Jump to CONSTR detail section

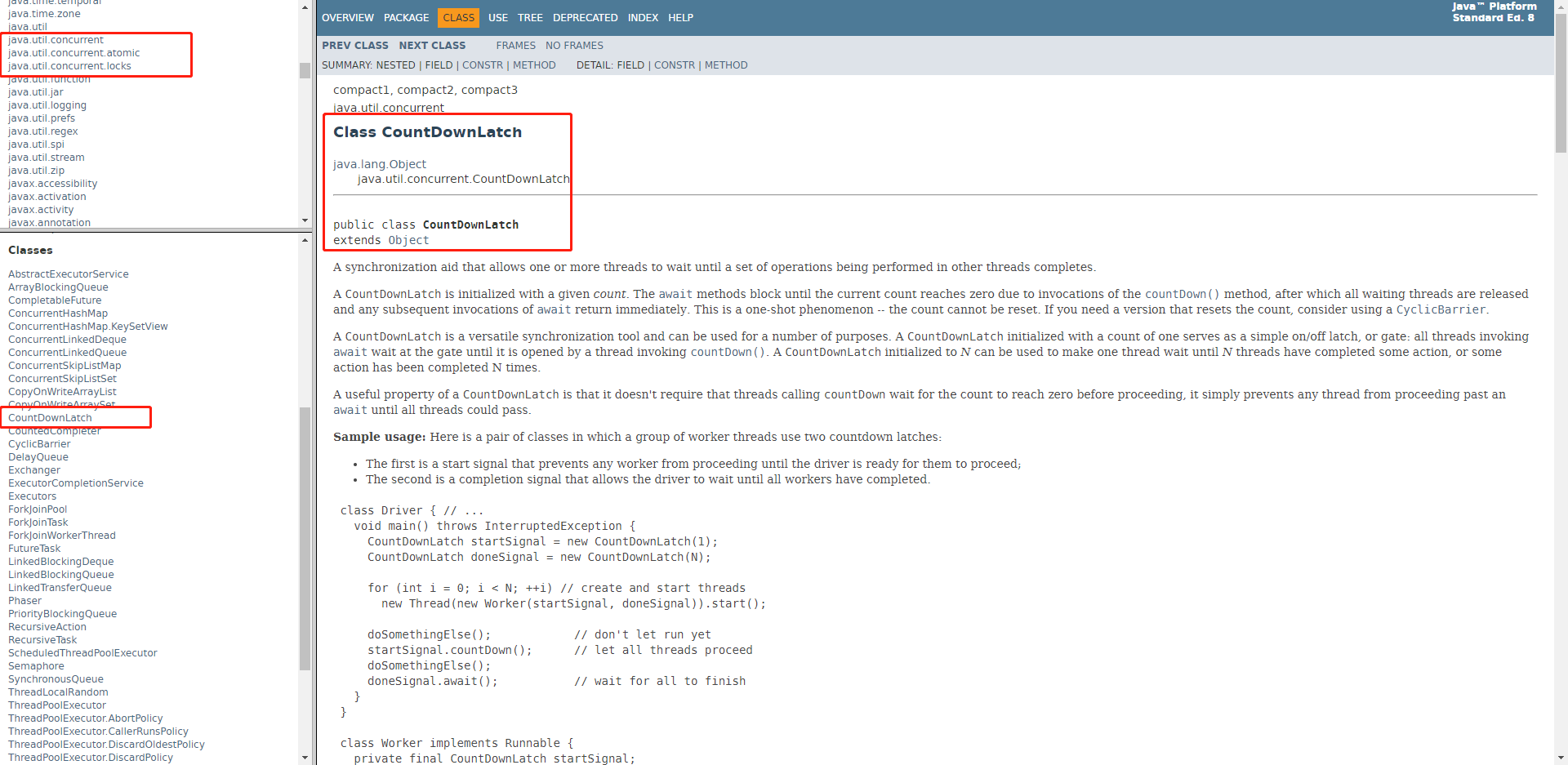click(675, 65)
